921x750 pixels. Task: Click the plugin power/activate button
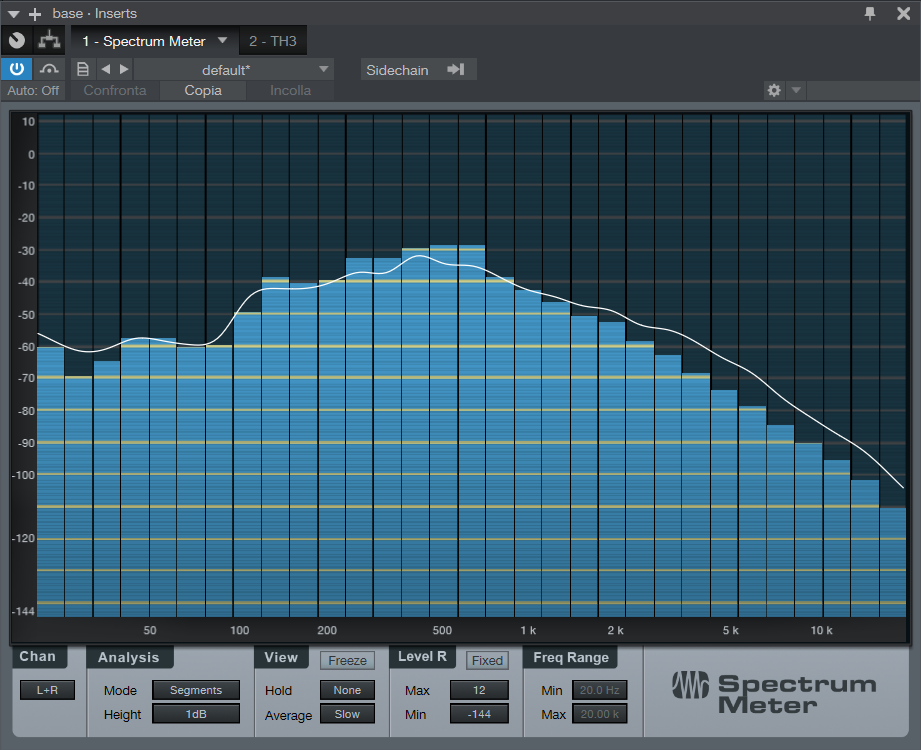[17, 69]
